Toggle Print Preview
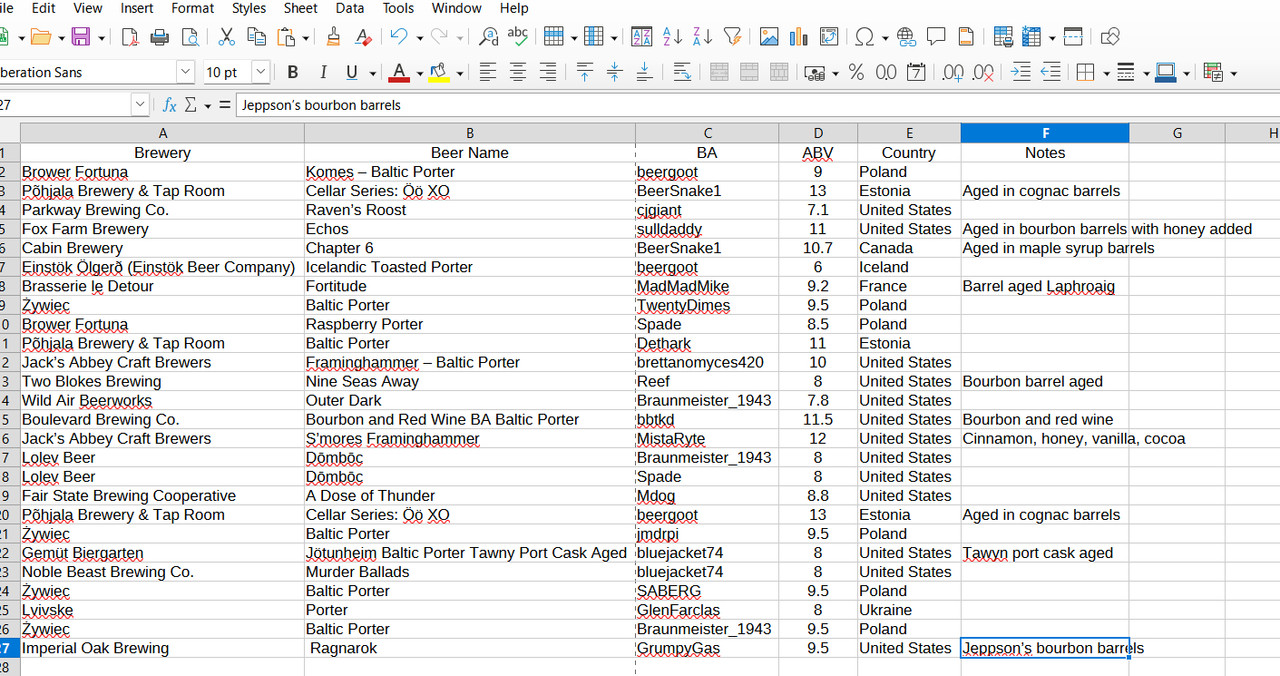Viewport: 1280px width, 676px height. pyautogui.click(x=189, y=37)
